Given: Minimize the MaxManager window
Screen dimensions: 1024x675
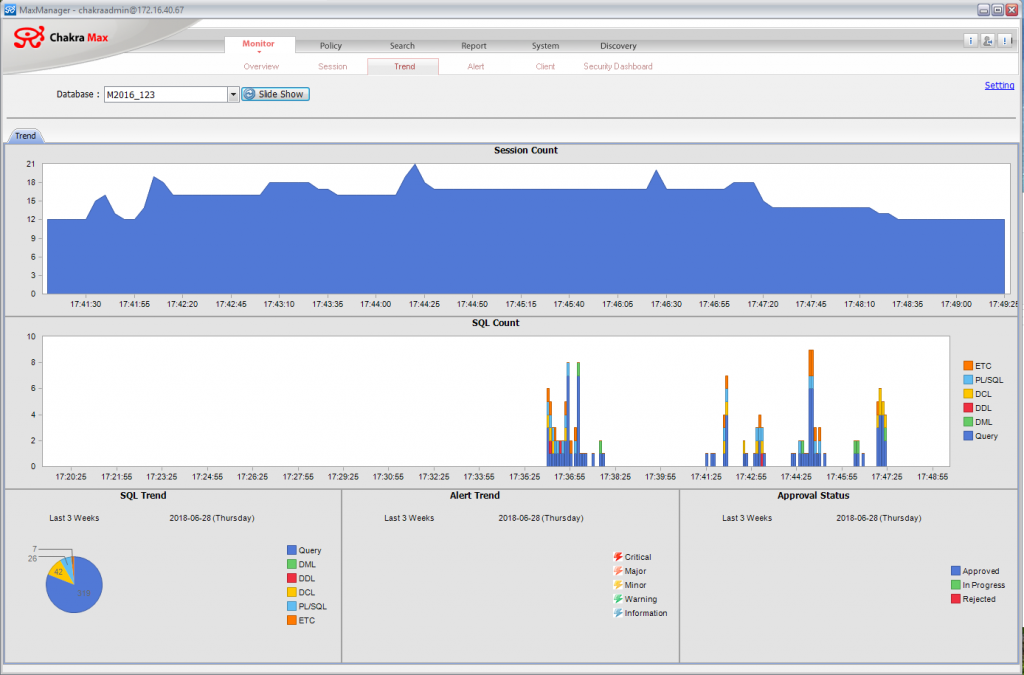Looking at the screenshot, I should click(x=984, y=10).
